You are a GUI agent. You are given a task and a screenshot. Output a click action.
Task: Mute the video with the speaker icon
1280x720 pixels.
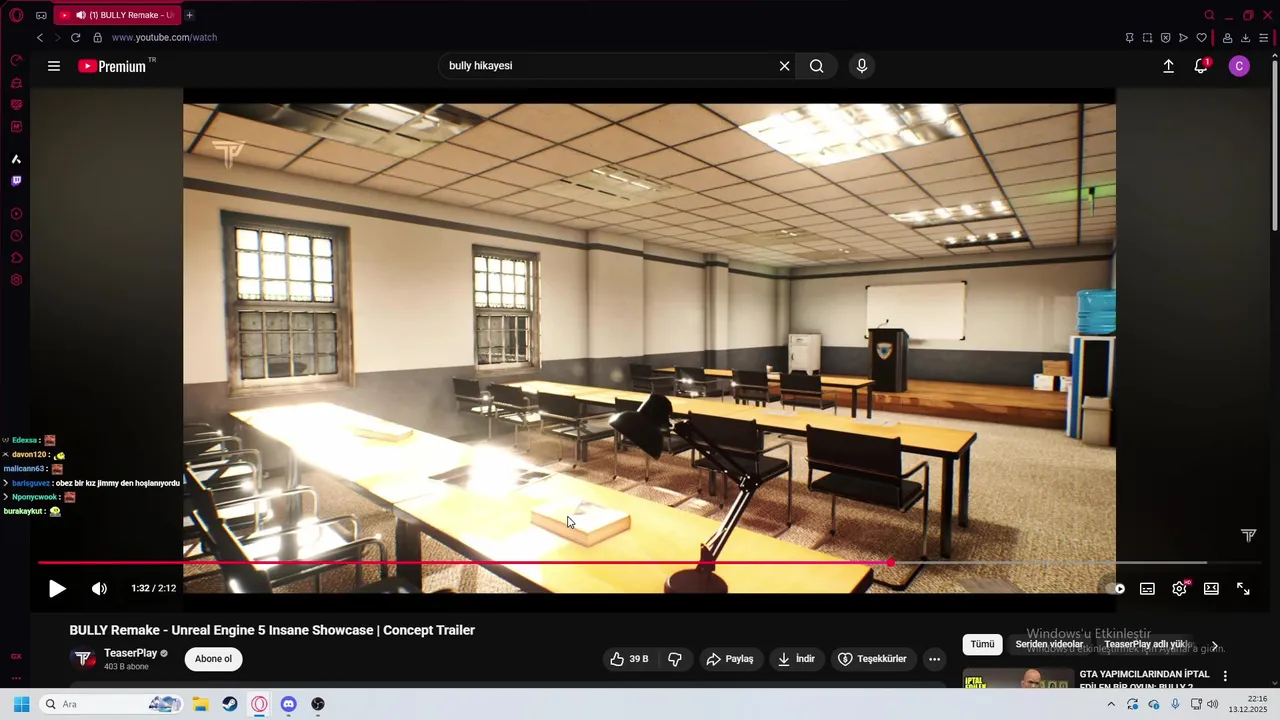[99, 589]
